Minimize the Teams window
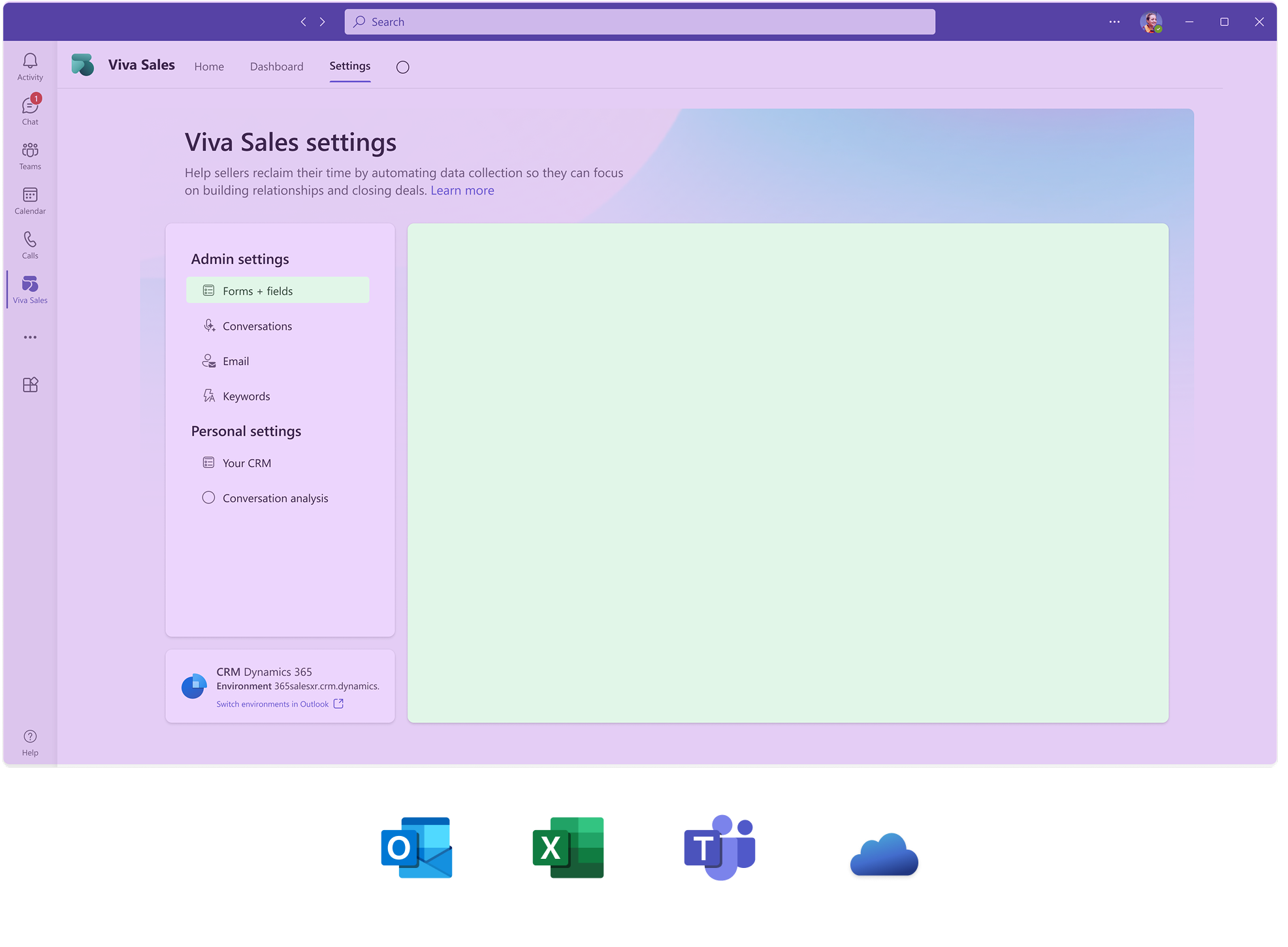Viewport: 1288px width, 947px height. tap(1189, 22)
